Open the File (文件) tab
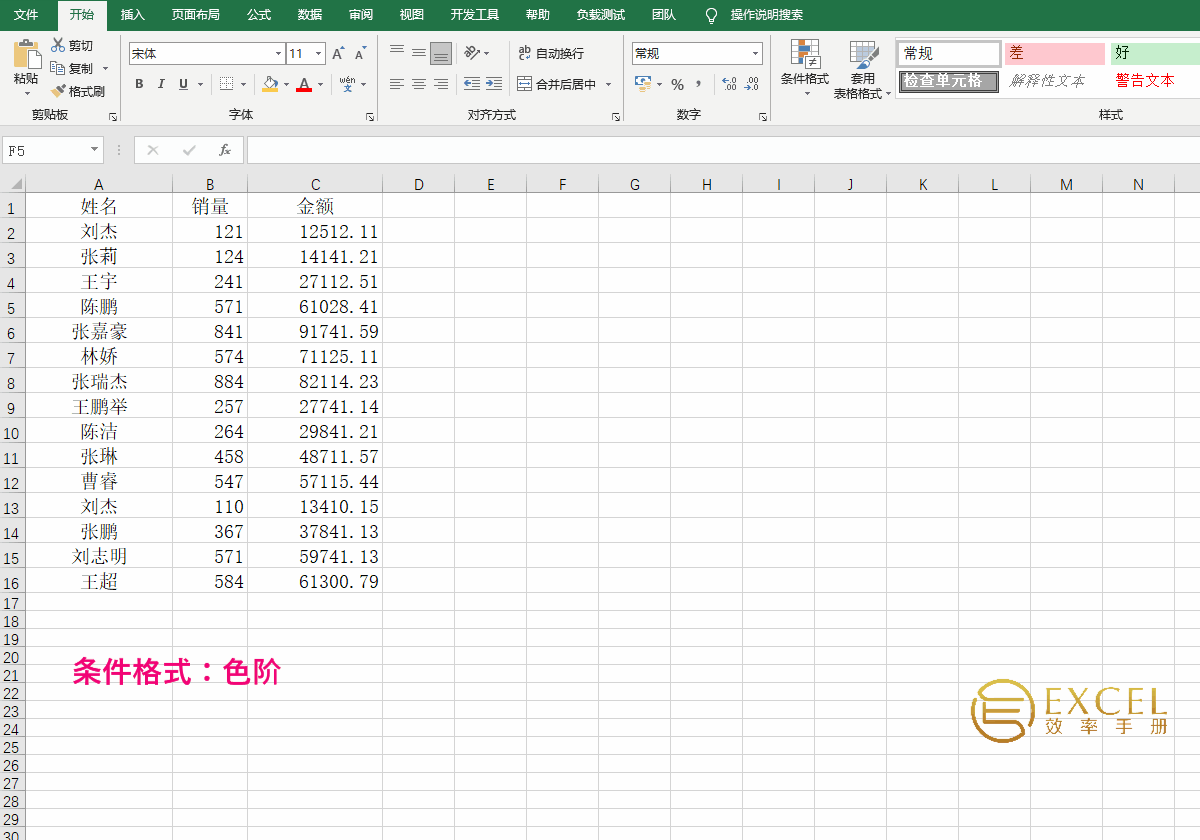This screenshot has height=840, width=1200. point(26,15)
